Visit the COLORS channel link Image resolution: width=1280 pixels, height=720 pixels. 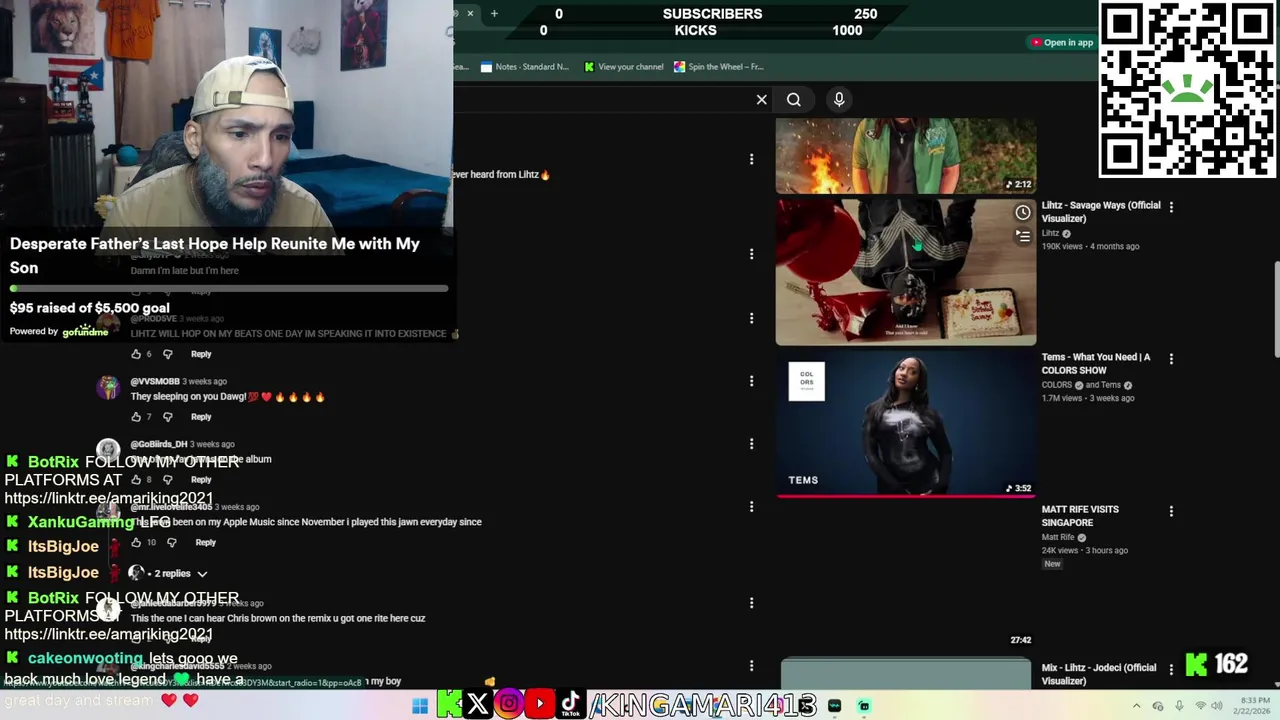click(1057, 385)
